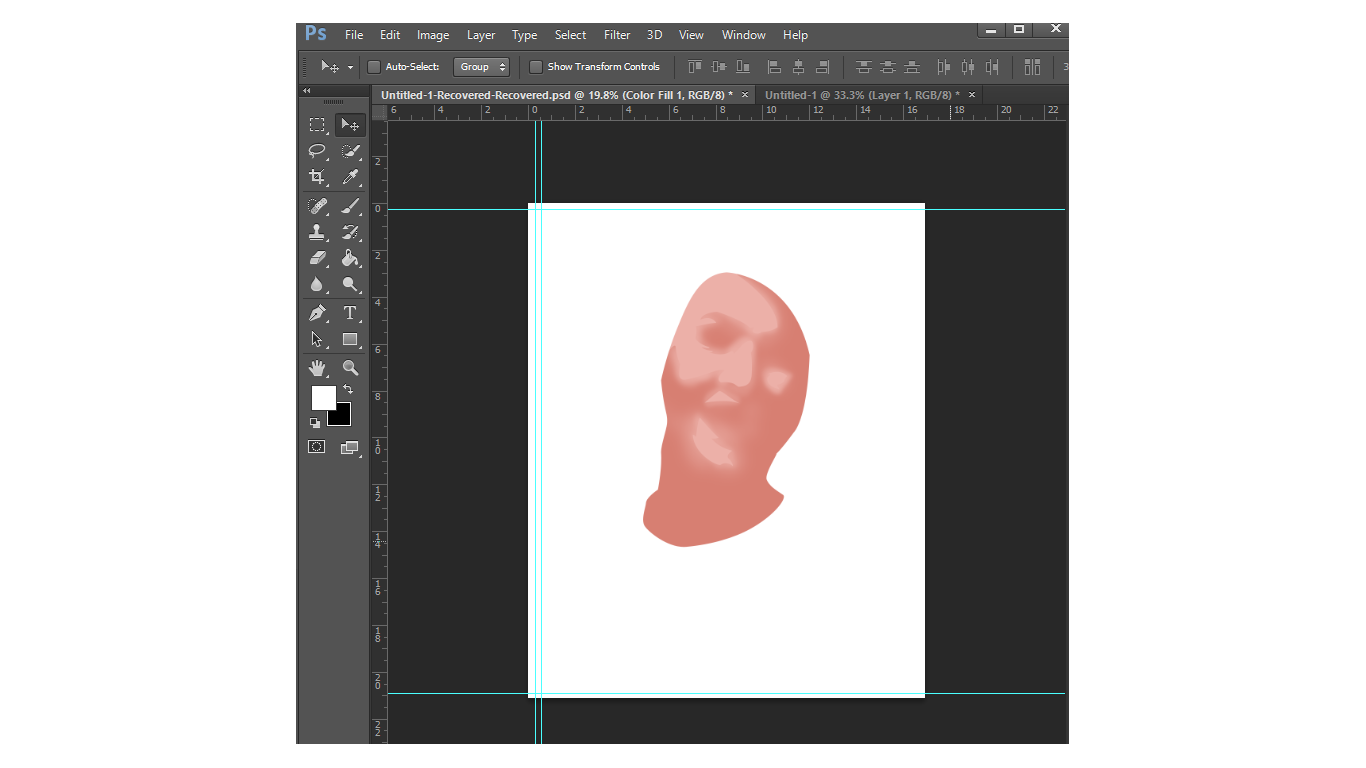
Task: Swap foreground and background colors
Action: (x=348, y=389)
